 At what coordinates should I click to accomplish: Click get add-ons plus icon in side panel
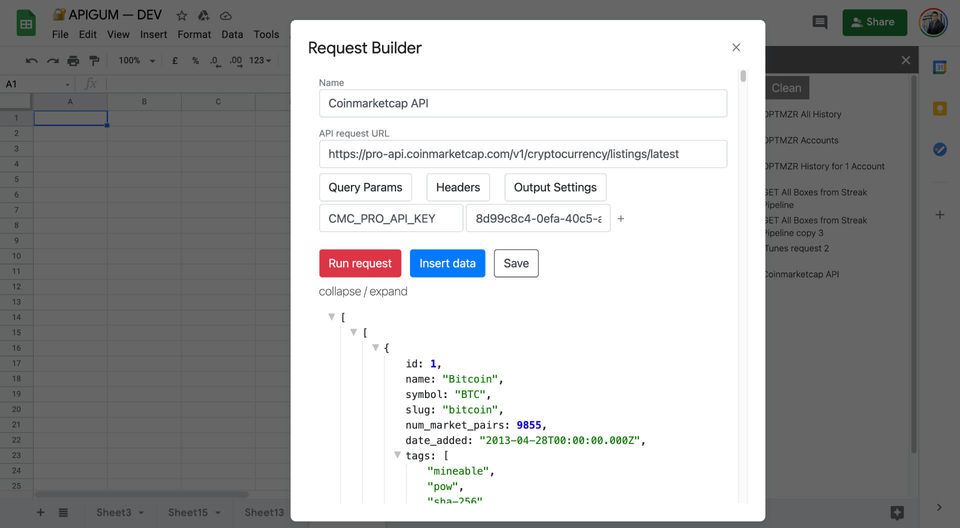(x=940, y=215)
